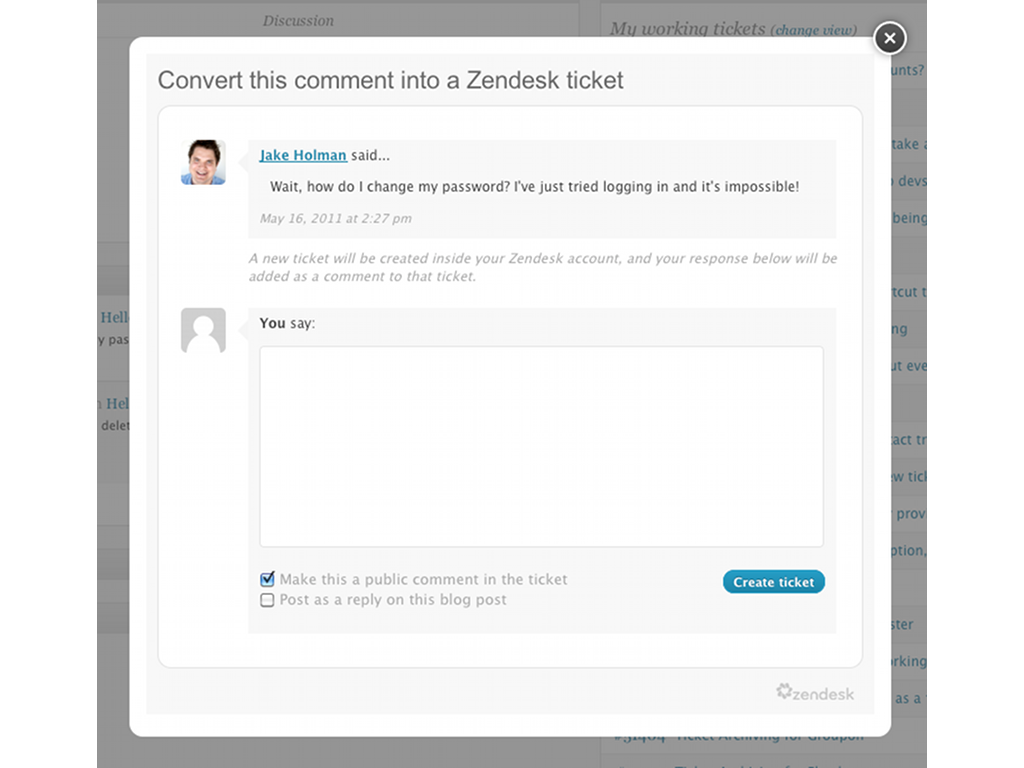This screenshot has height=768, width=1024.
Task: Click Jake's comment text about password
Action: point(534,186)
